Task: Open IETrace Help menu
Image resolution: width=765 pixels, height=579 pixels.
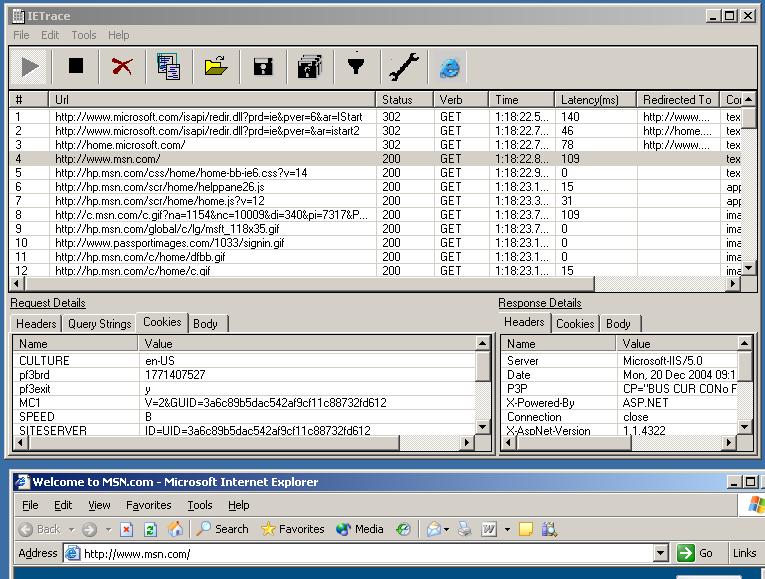Action: pyautogui.click(x=119, y=35)
